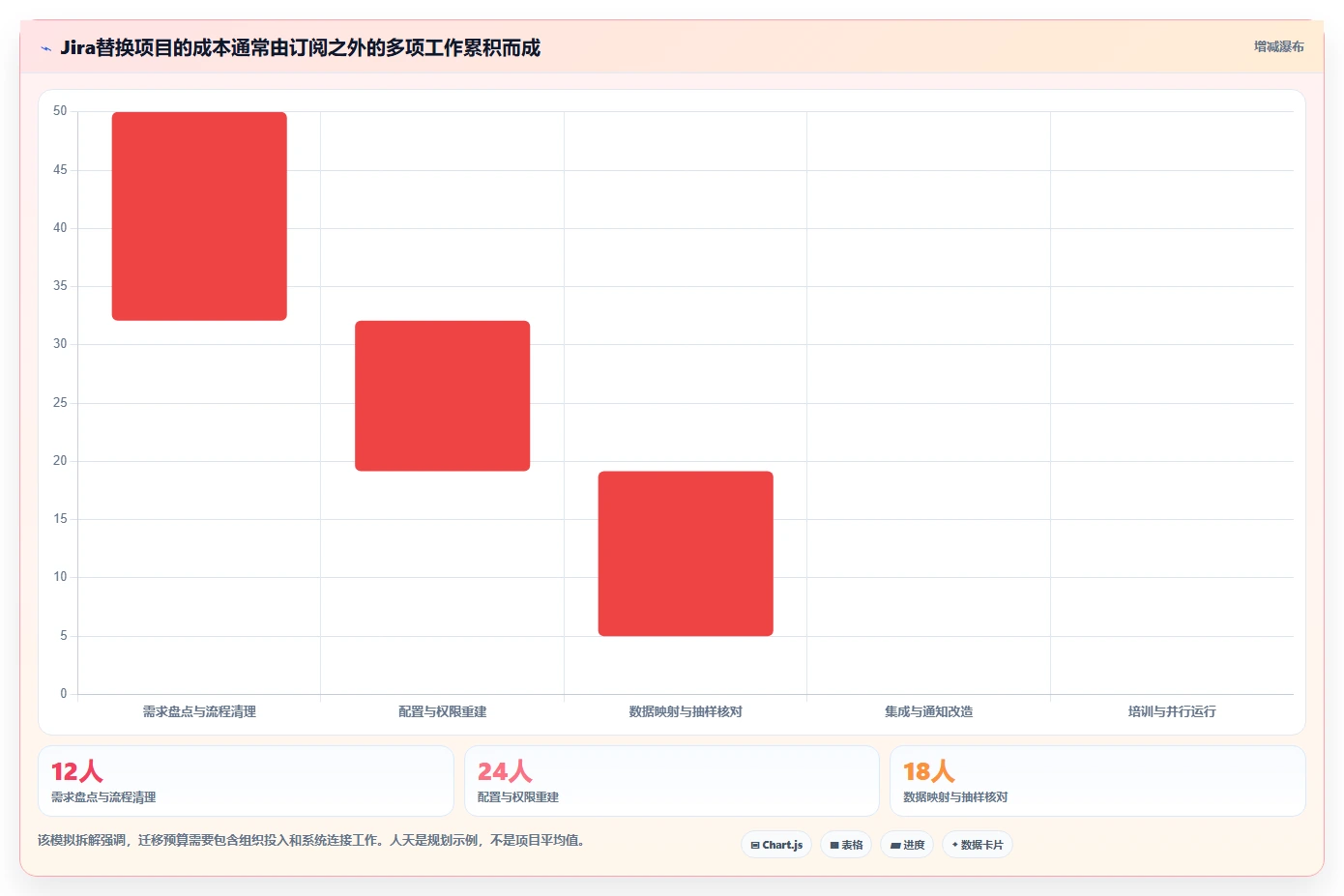Click the red bar for 数据映射与抽样核对
Screen dimensions: 1344x896
(x=686, y=554)
